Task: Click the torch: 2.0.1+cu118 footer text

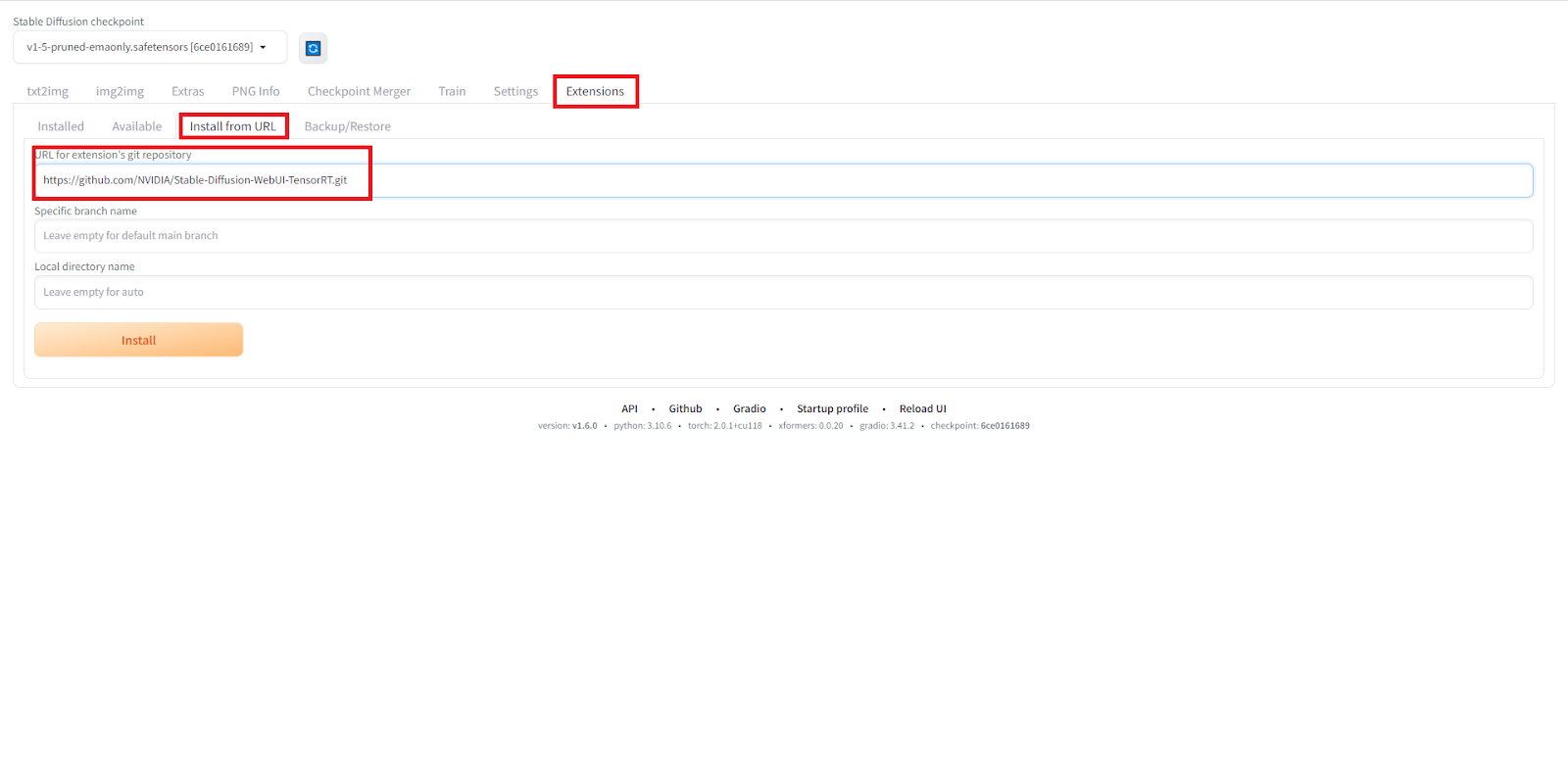Action: (725, 426)
